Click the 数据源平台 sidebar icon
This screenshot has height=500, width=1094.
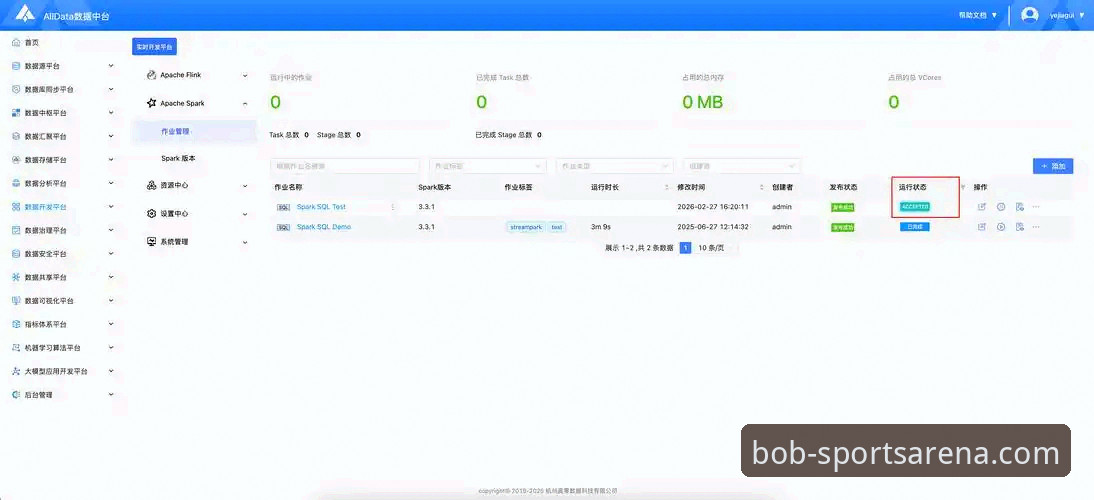point(17,66)
